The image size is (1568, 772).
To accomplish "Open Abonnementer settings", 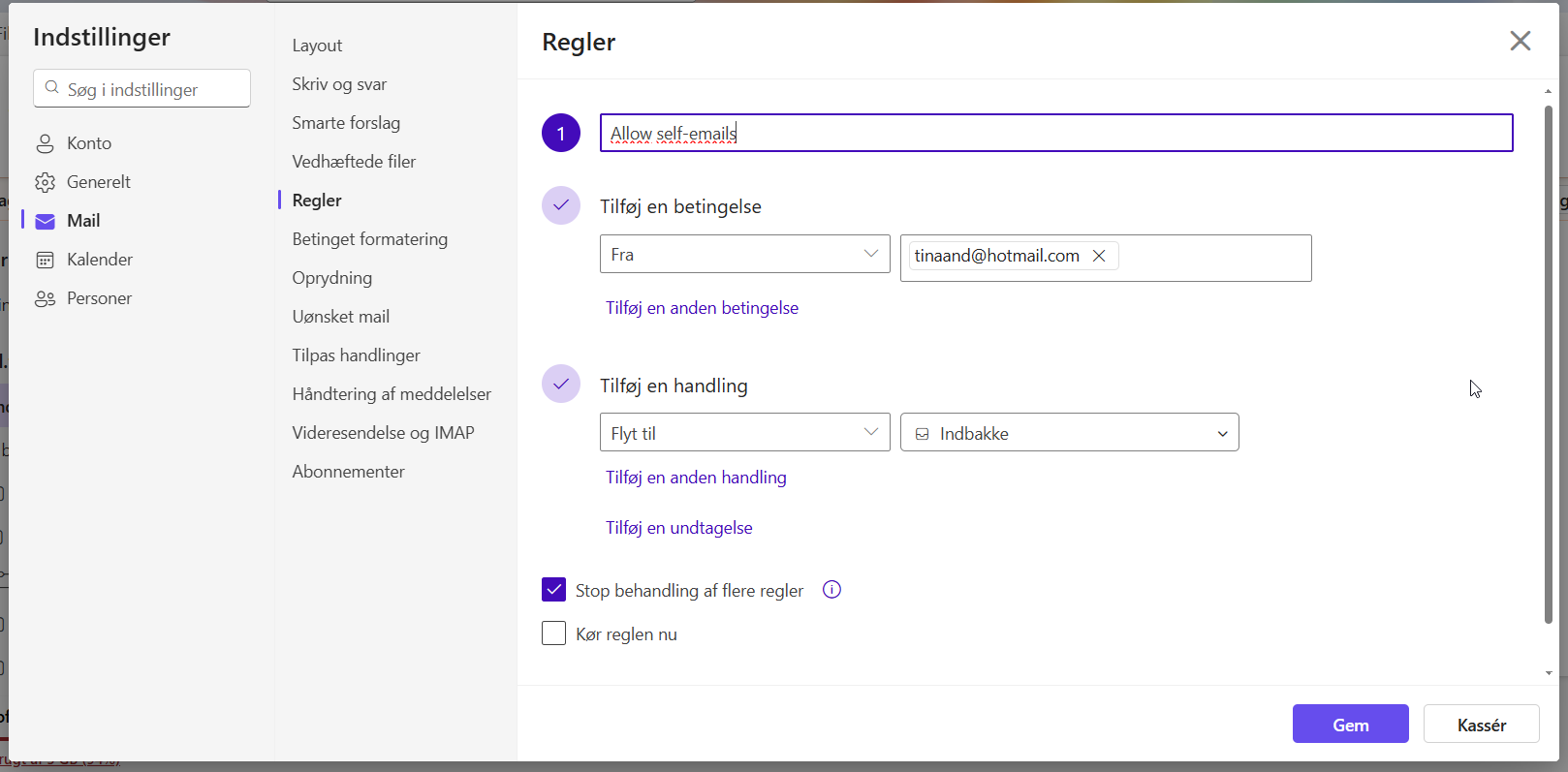I will pos(349,472).
